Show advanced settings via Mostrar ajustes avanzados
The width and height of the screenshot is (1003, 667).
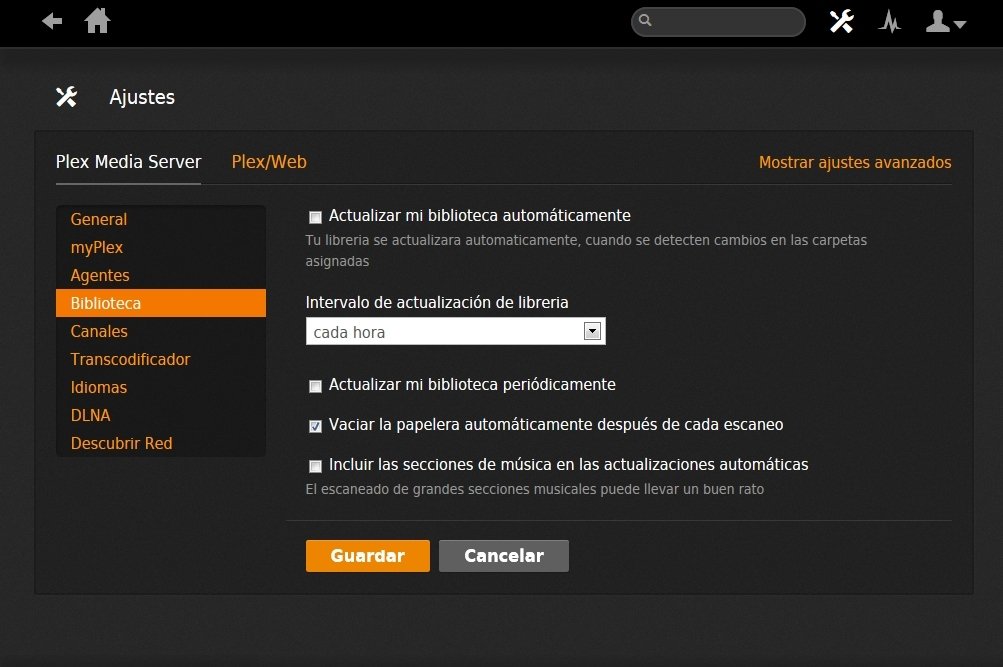855,162
